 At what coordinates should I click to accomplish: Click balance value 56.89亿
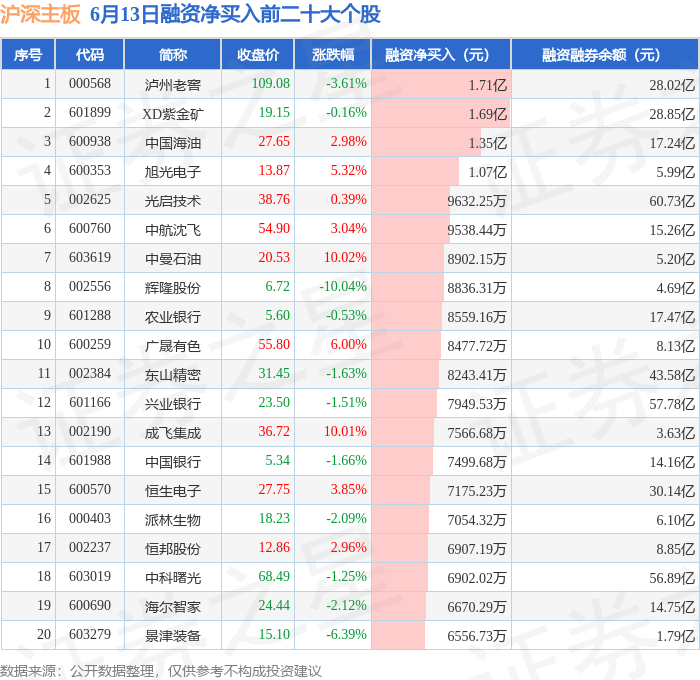pos(672,578)
